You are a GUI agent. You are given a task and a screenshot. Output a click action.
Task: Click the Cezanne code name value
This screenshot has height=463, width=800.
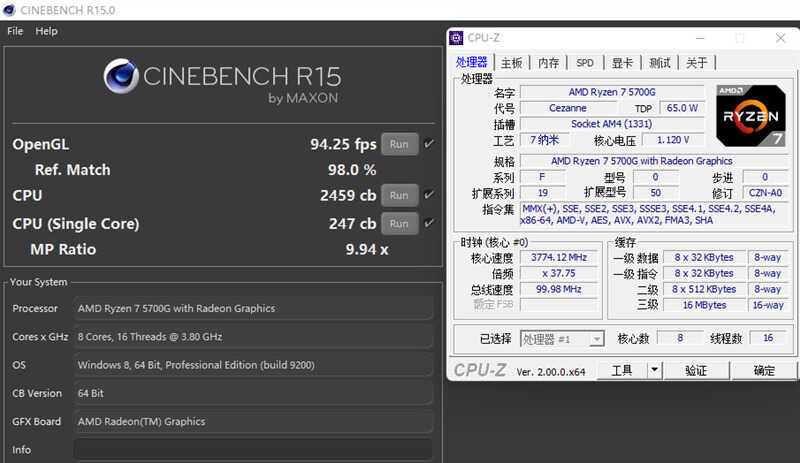click(567, 108)
